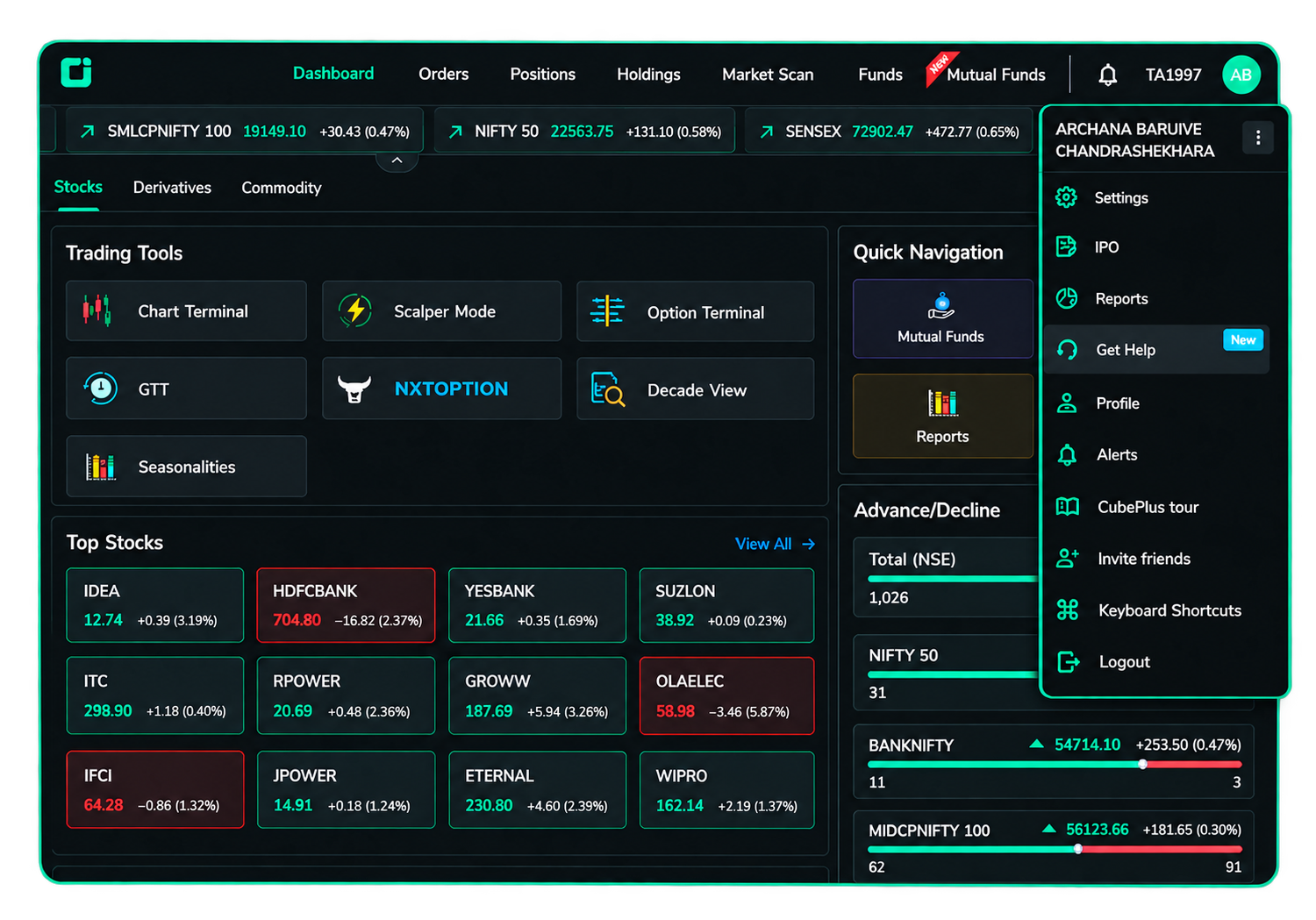Click the IPO document icon
The width and height of the screenshot is (1316, 920).
1066,246
